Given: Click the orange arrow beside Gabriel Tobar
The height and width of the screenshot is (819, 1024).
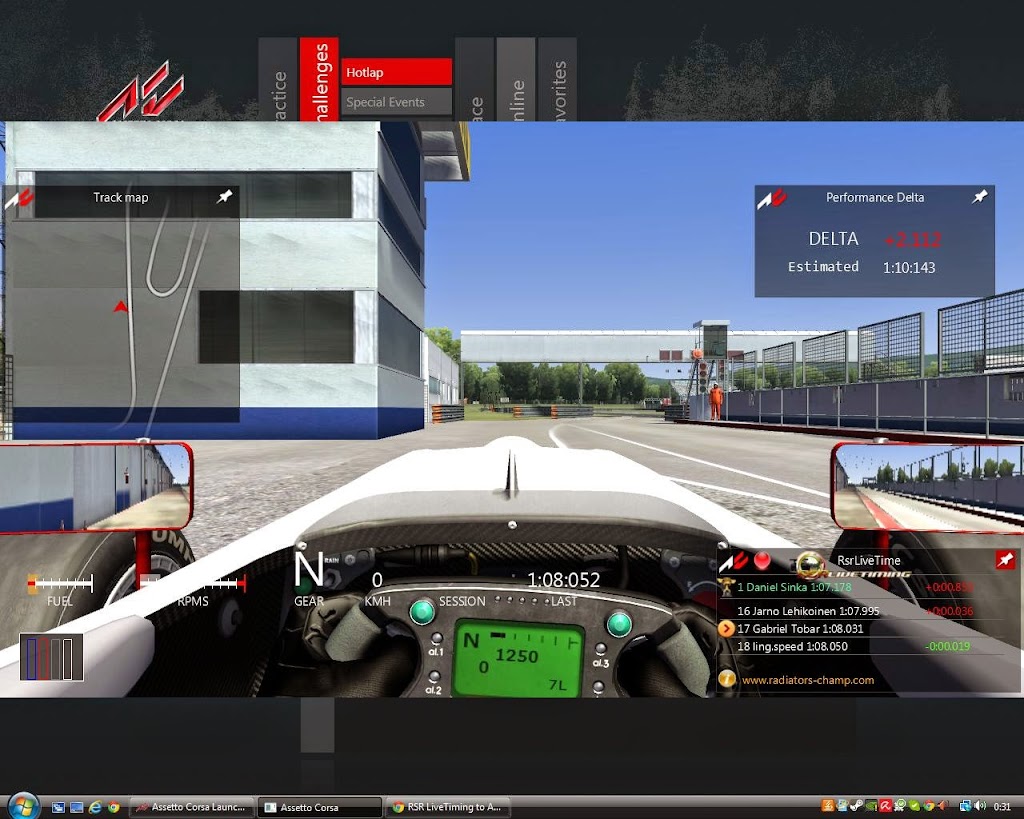Looking at the screenshot, I should pyautogui.click(x=726, y=628).
